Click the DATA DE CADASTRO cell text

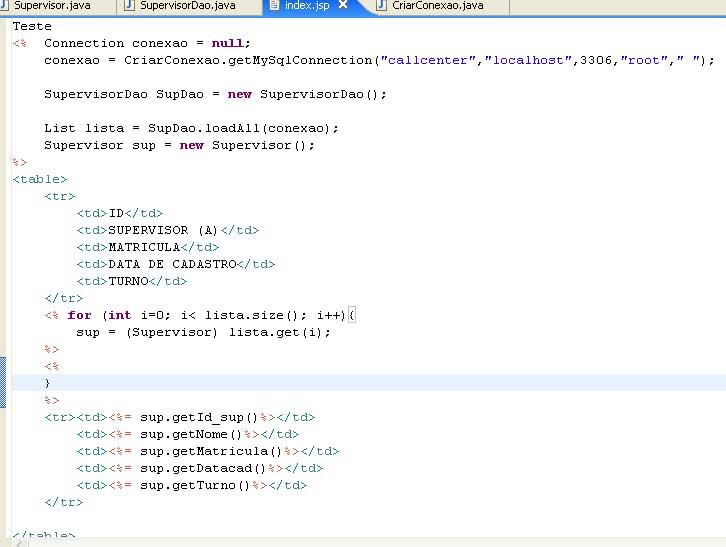[172, 264]
